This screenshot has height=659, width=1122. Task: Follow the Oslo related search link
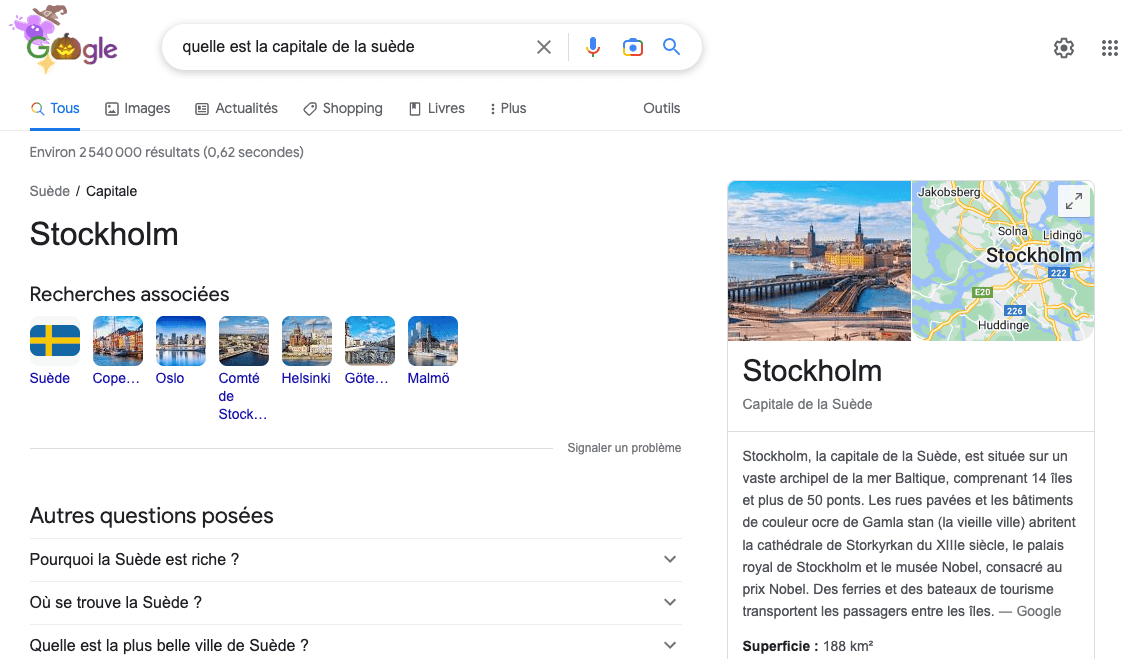click(x=170, y=378)
